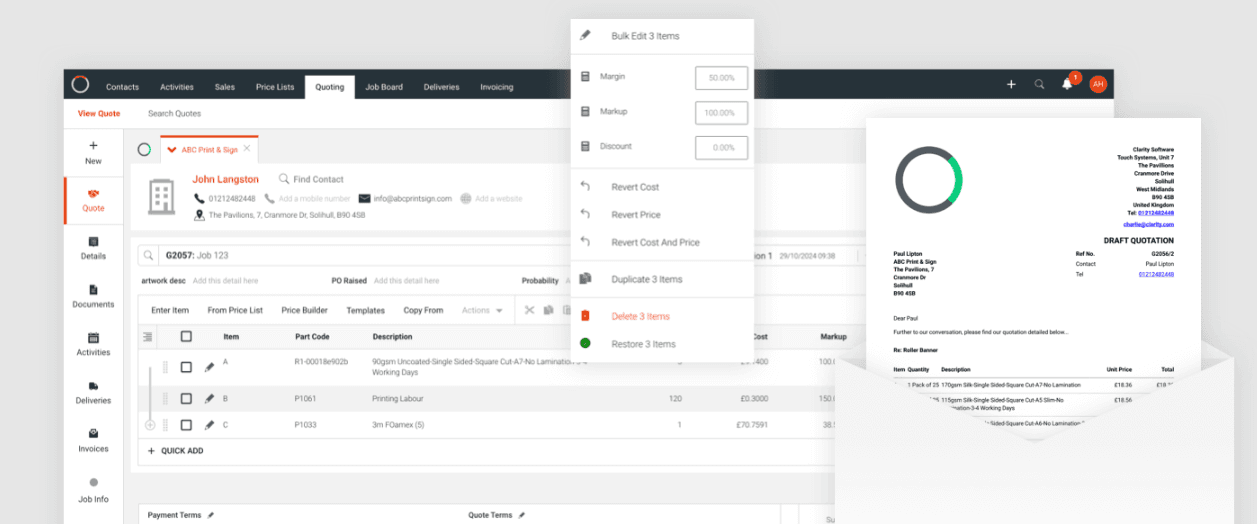1257x524 pixels.
Task: Click charlie@clarity.com email link in quotation
Action: coord(1150,225)
